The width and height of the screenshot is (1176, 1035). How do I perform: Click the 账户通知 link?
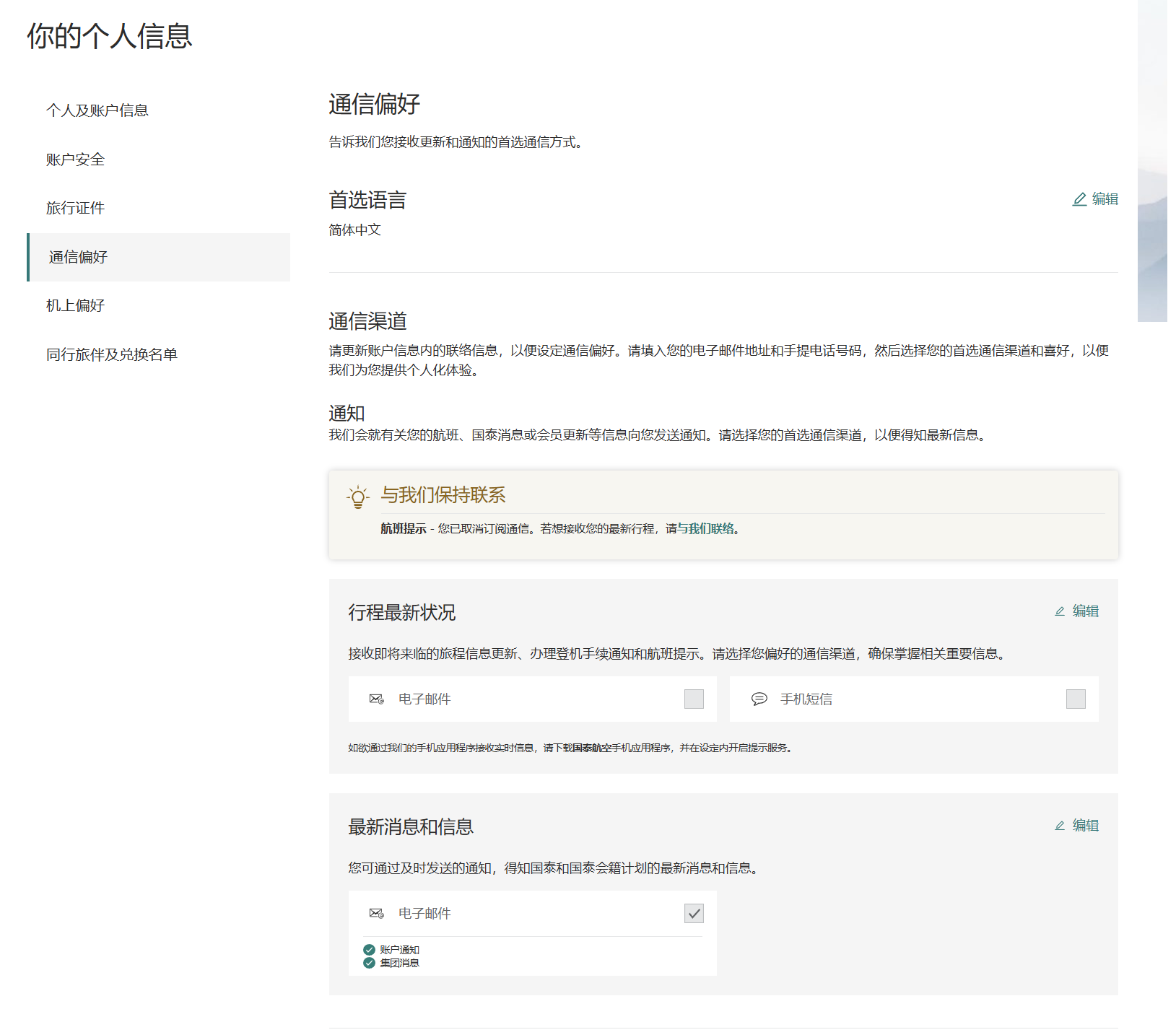(x=401, y=950)
